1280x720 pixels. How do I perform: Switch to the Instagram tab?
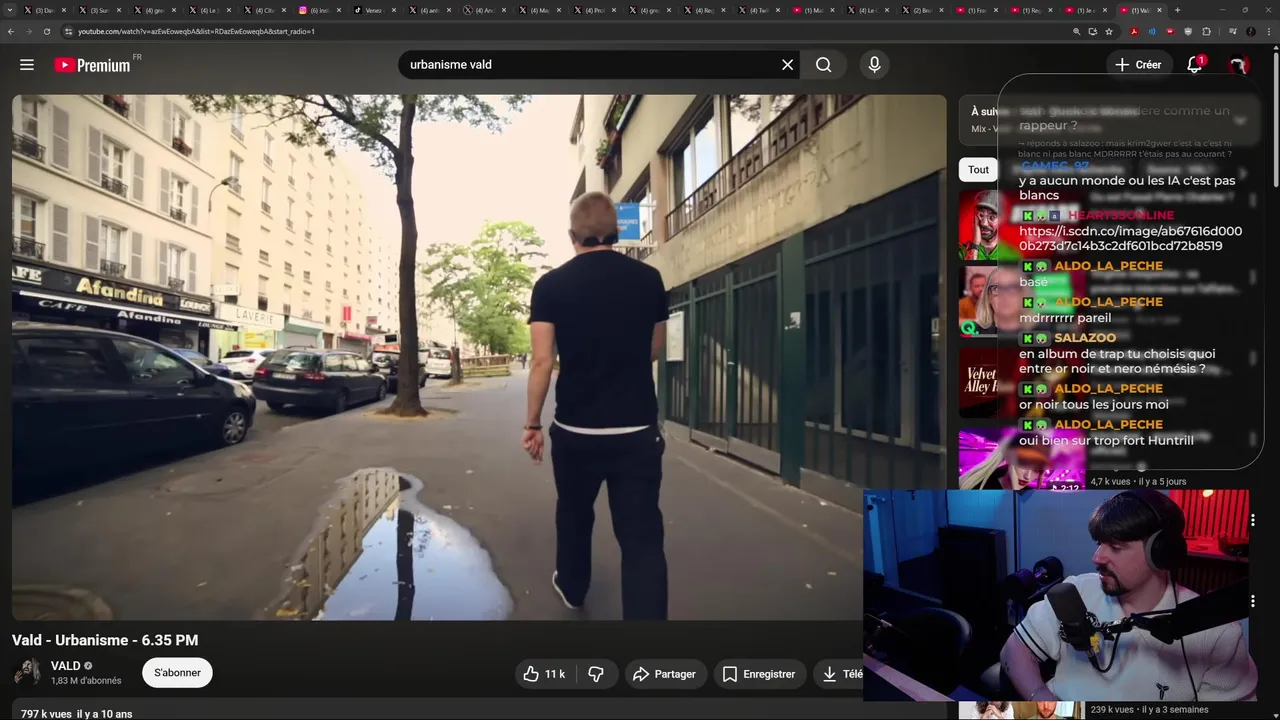pyautogui.click(x=319, y=10)
